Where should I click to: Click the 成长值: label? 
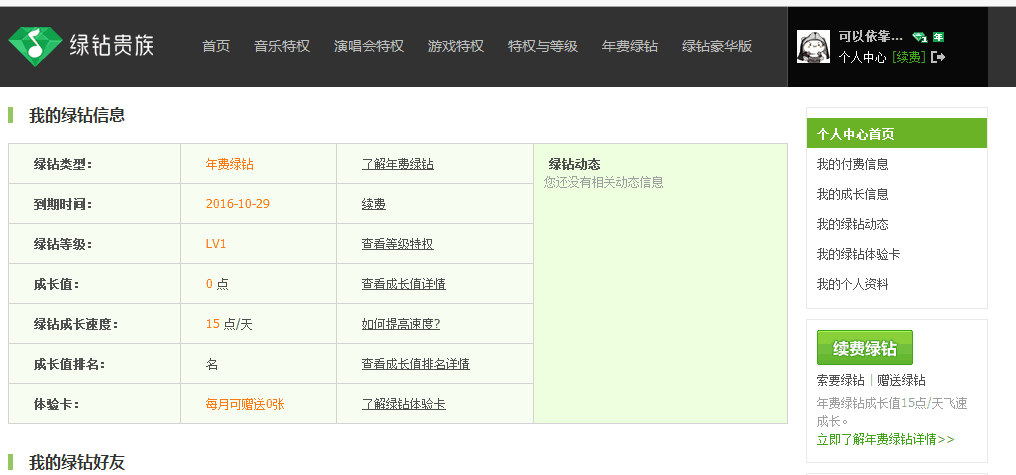coord(56,284)
